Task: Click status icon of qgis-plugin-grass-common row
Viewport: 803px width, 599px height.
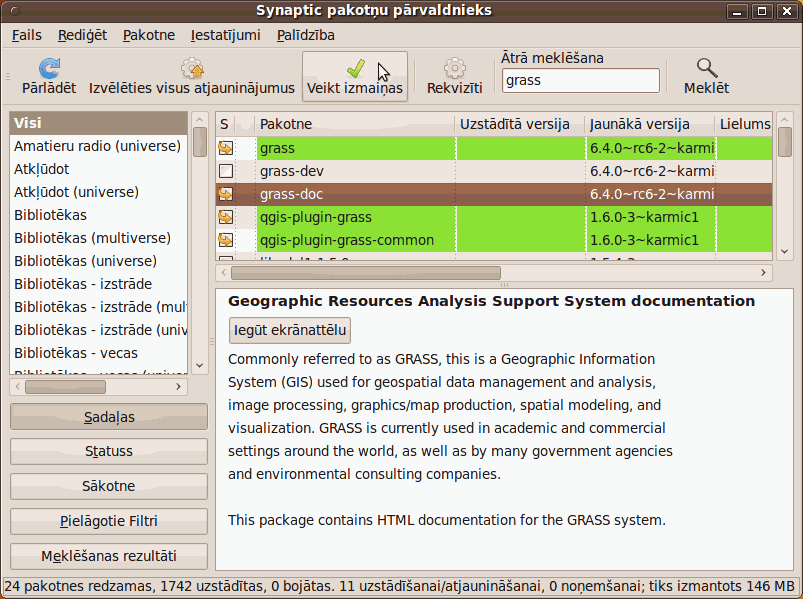Action: click(226, 240)
